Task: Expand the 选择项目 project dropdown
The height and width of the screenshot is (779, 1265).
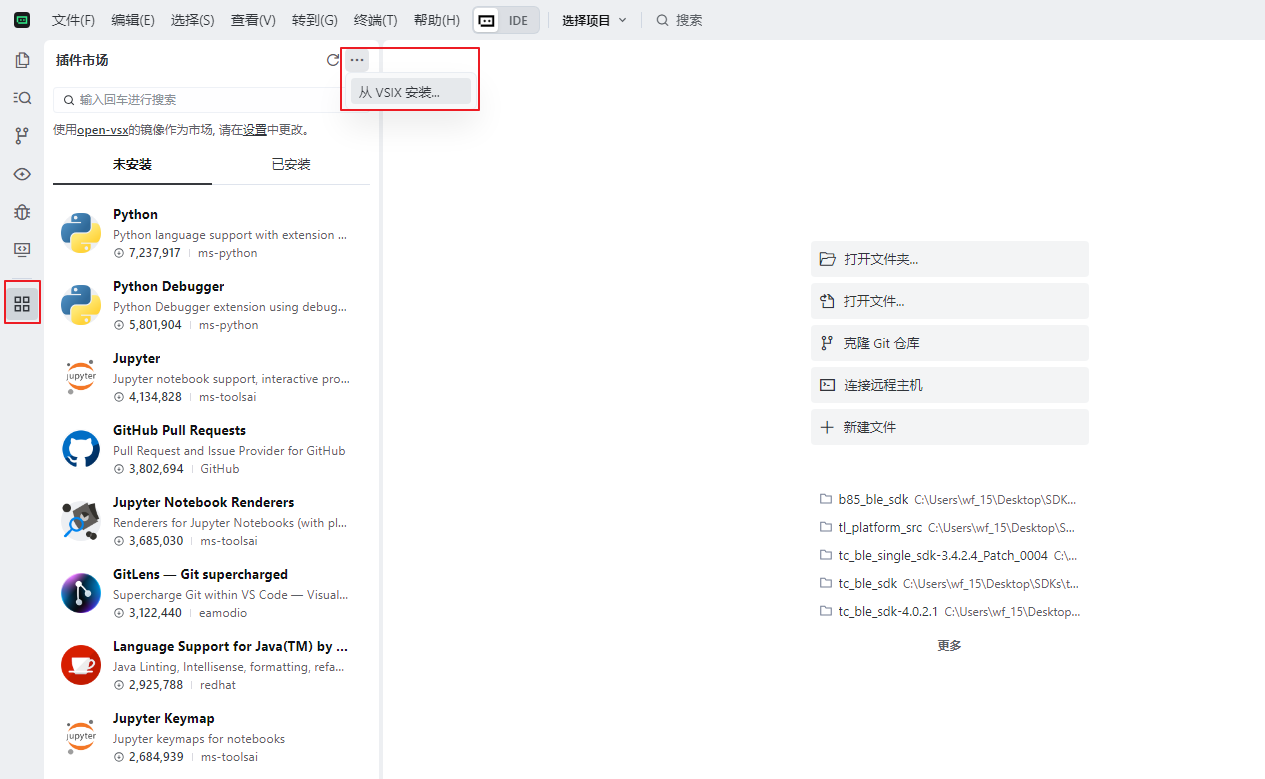Action: [x=594, y=20]
